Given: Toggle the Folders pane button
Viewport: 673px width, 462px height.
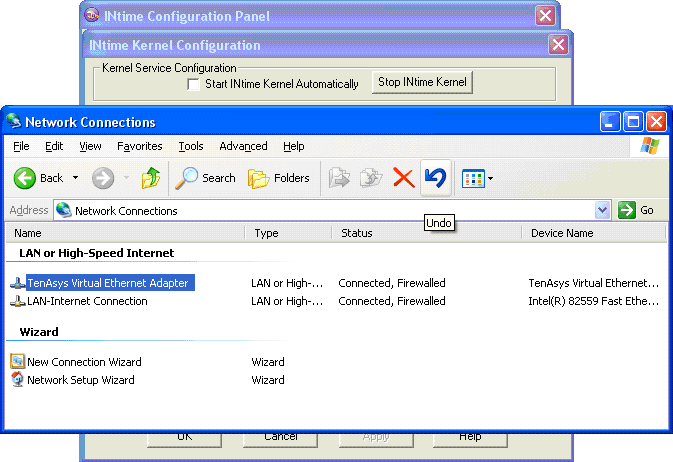Looking at the screenshot, I should pos(279,178).
